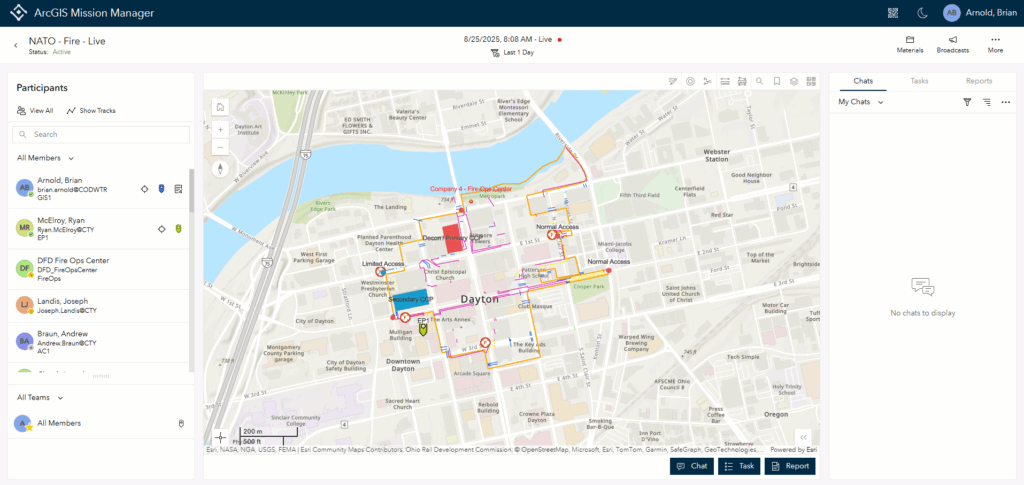This screenshot has width=1024, height=485.
Task: Filter chats with the funnel icon
Action: [x=967, y=102]
